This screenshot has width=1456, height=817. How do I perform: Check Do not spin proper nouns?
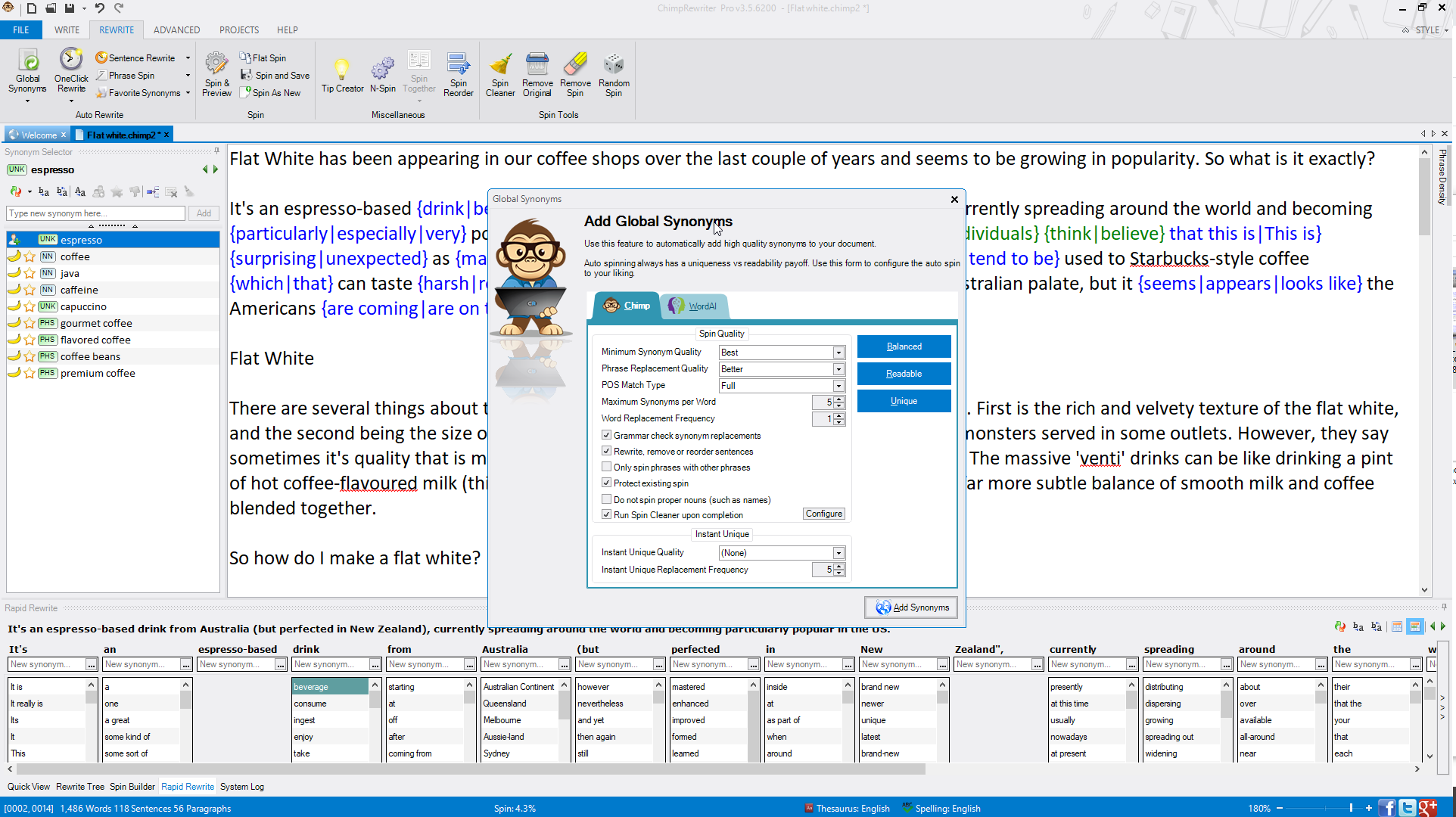606,499
